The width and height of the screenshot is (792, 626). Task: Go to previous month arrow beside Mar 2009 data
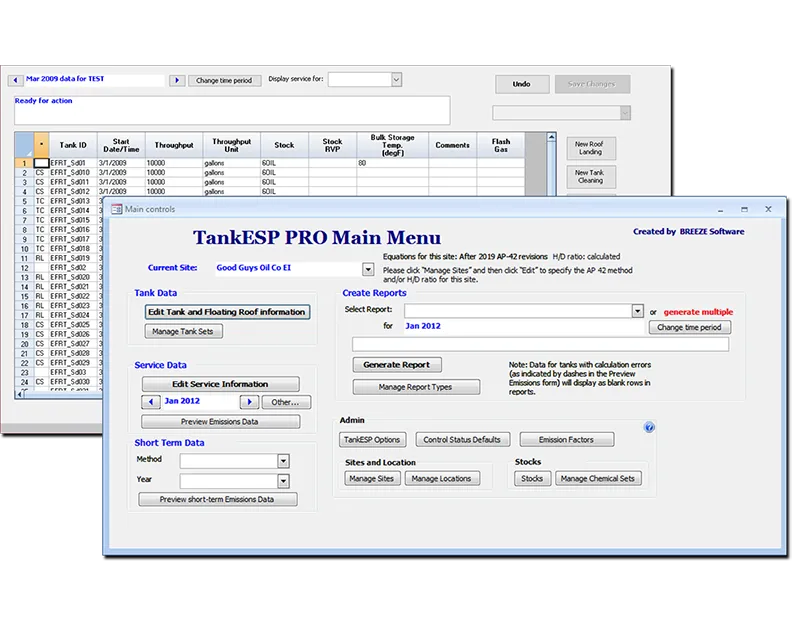[15, 80]
